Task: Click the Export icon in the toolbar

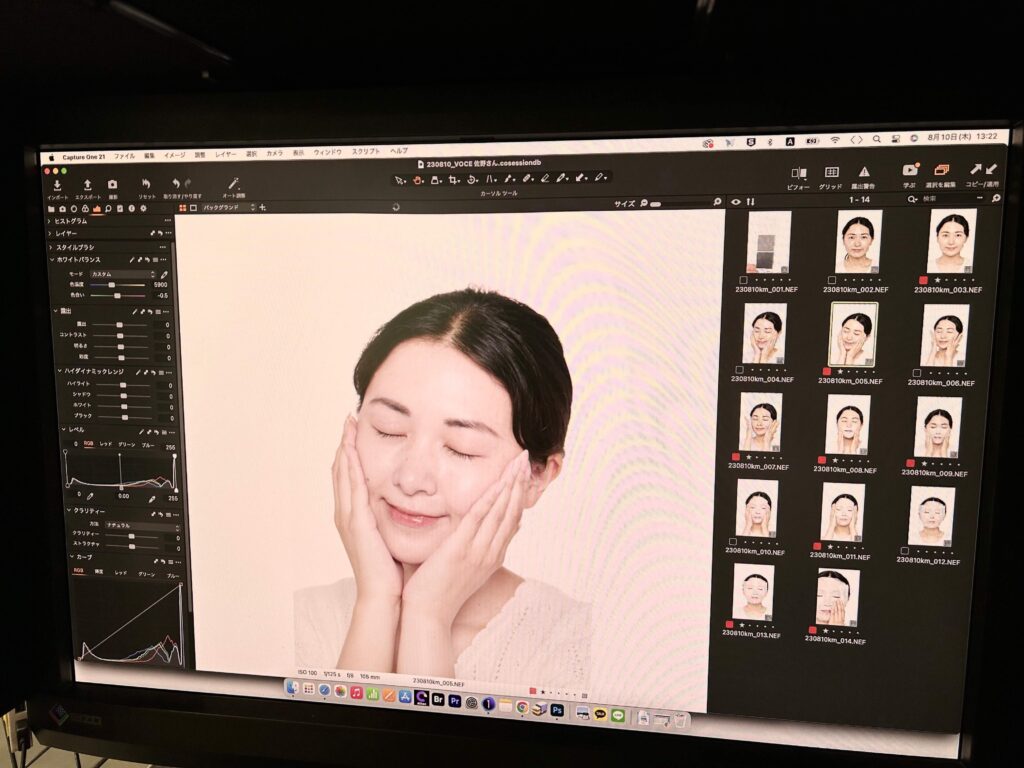Action: point(87,184)
